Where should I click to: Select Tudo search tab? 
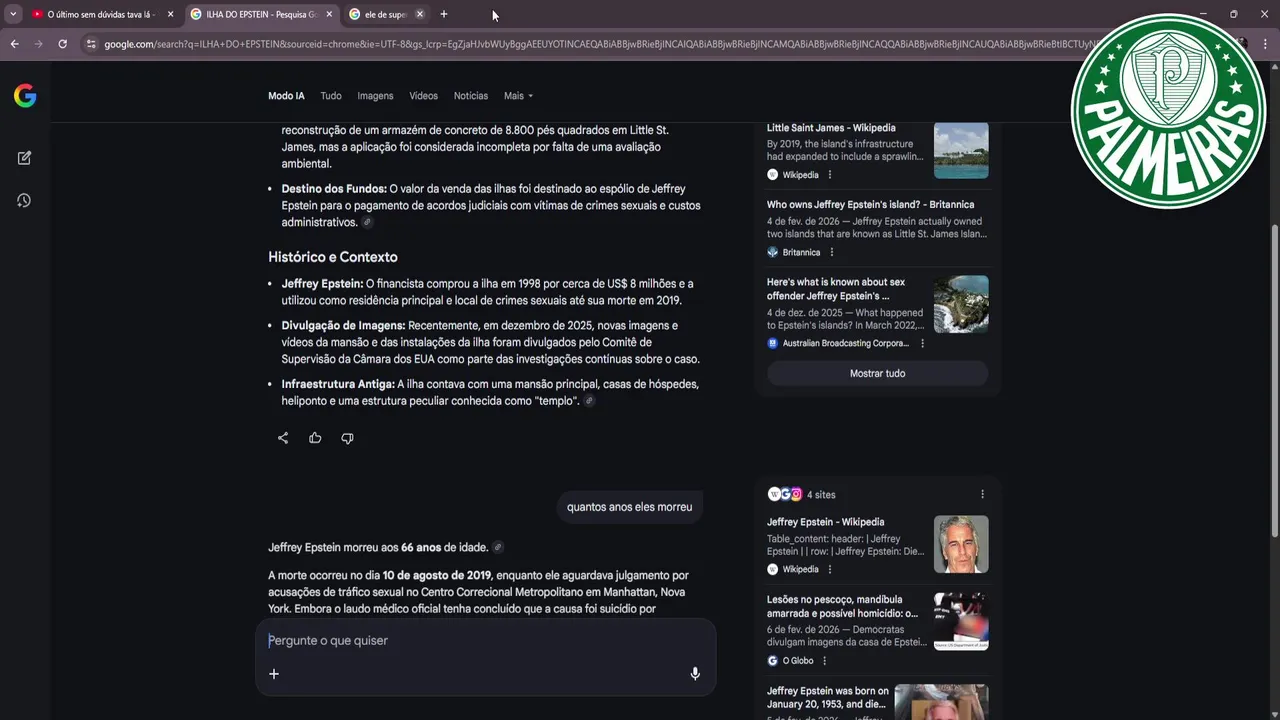(331, 96)
